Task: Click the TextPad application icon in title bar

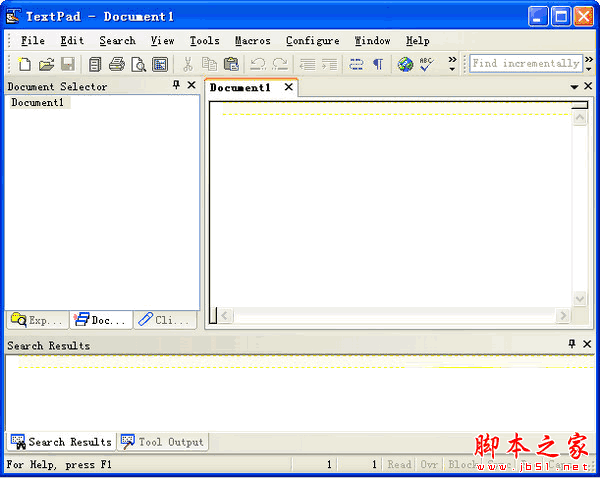Action: (13, 16)
